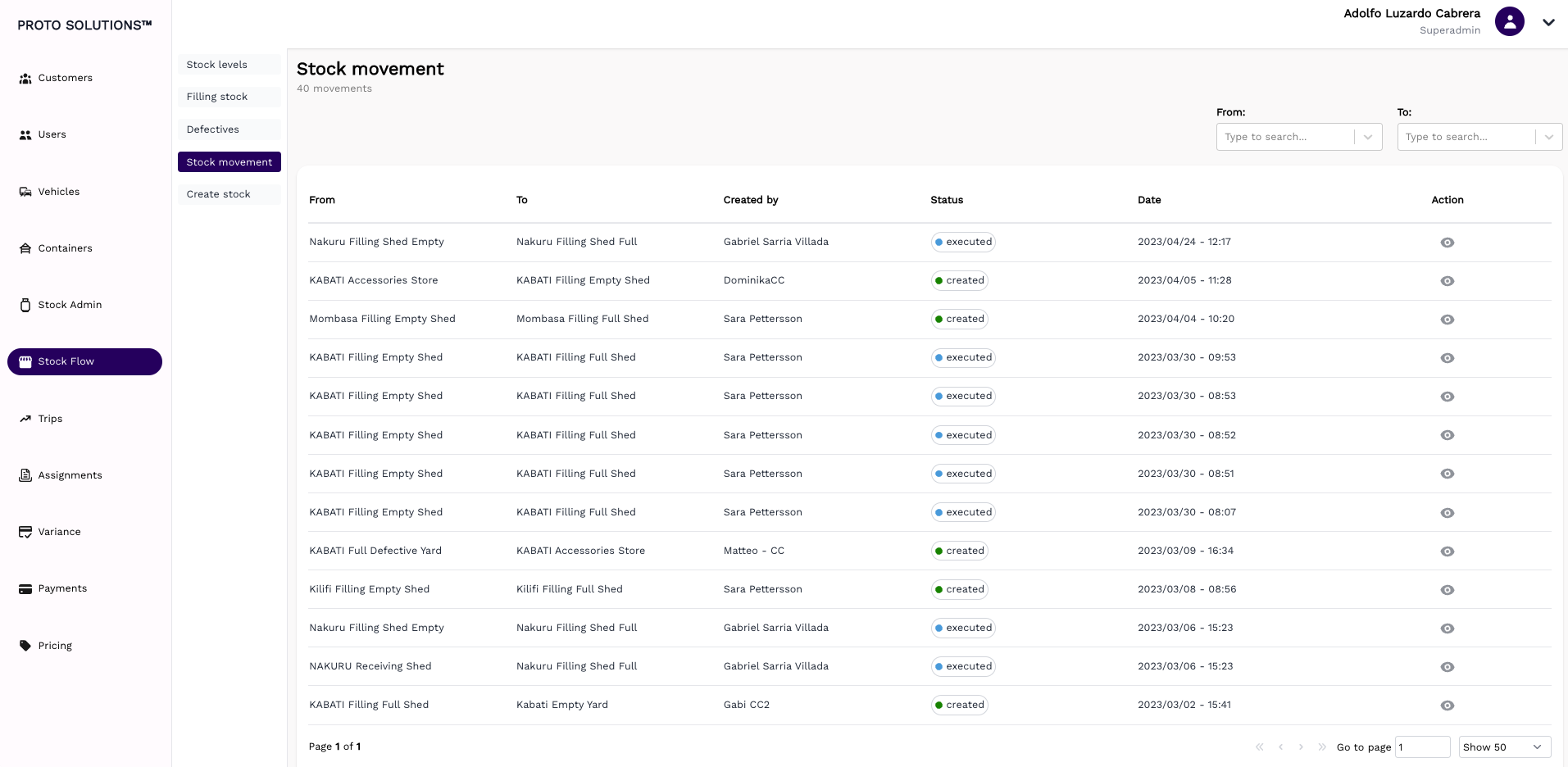View movement created by Gabi CC2
The image size is (1568, 767).
coord(1448,706)
